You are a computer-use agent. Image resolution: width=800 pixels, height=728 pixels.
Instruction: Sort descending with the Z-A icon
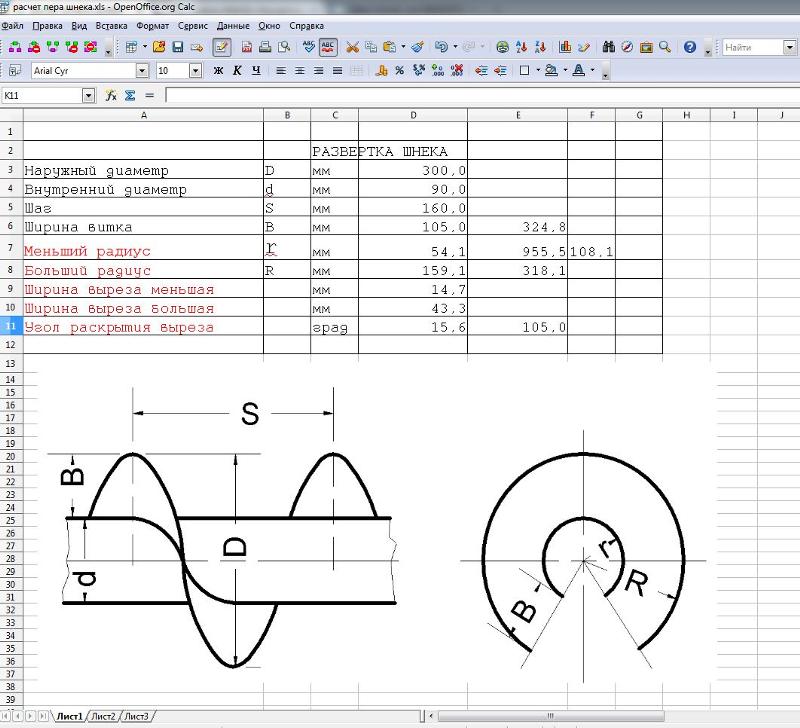click(x=540, y=47)
